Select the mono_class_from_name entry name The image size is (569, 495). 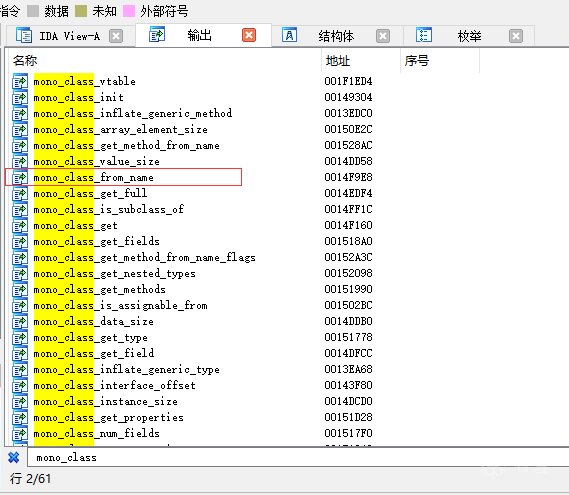tap(94, 177)
